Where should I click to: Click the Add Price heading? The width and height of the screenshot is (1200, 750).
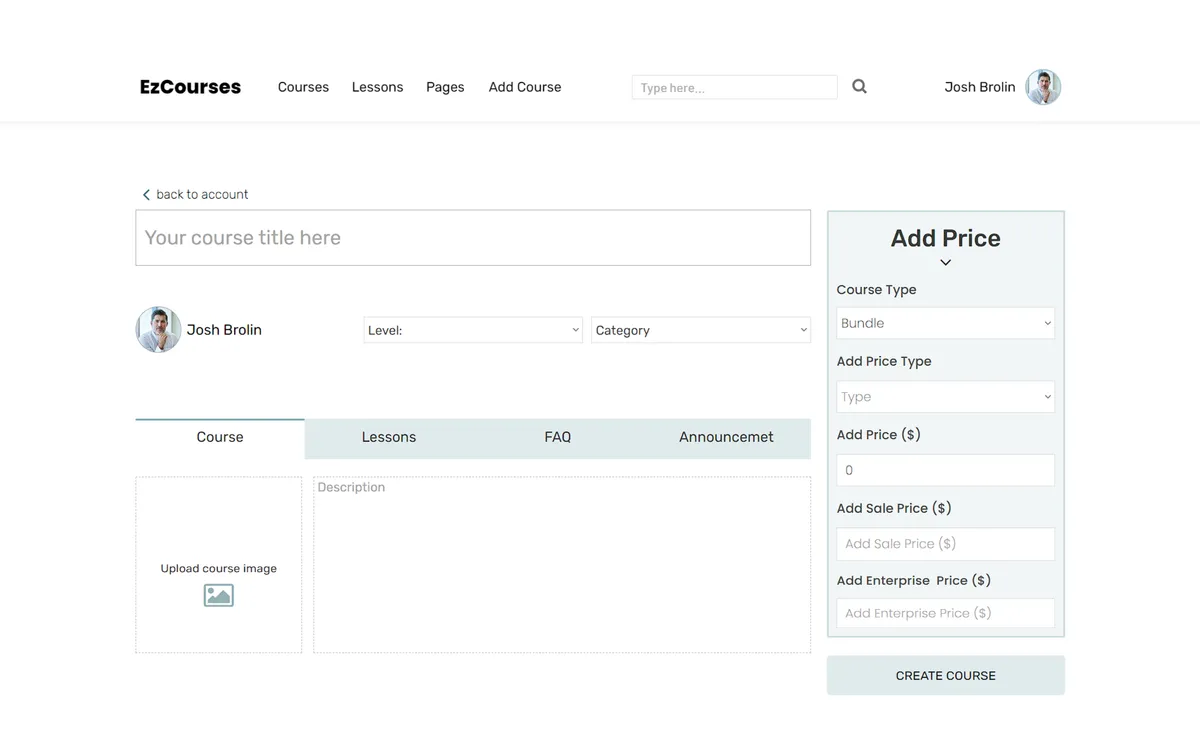pyautogui.click(x=946, y=238)
